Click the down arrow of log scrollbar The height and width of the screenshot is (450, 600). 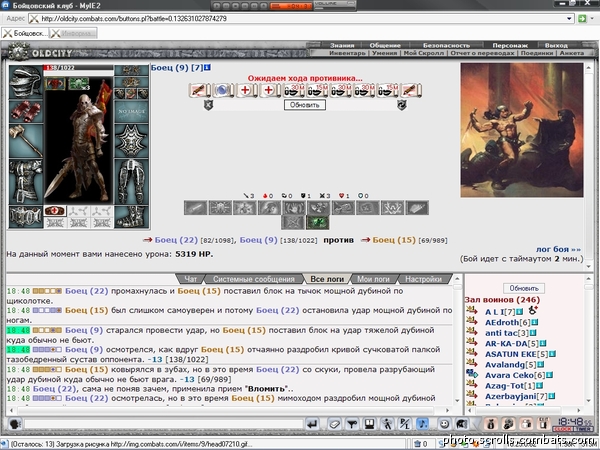coord(457,400)
